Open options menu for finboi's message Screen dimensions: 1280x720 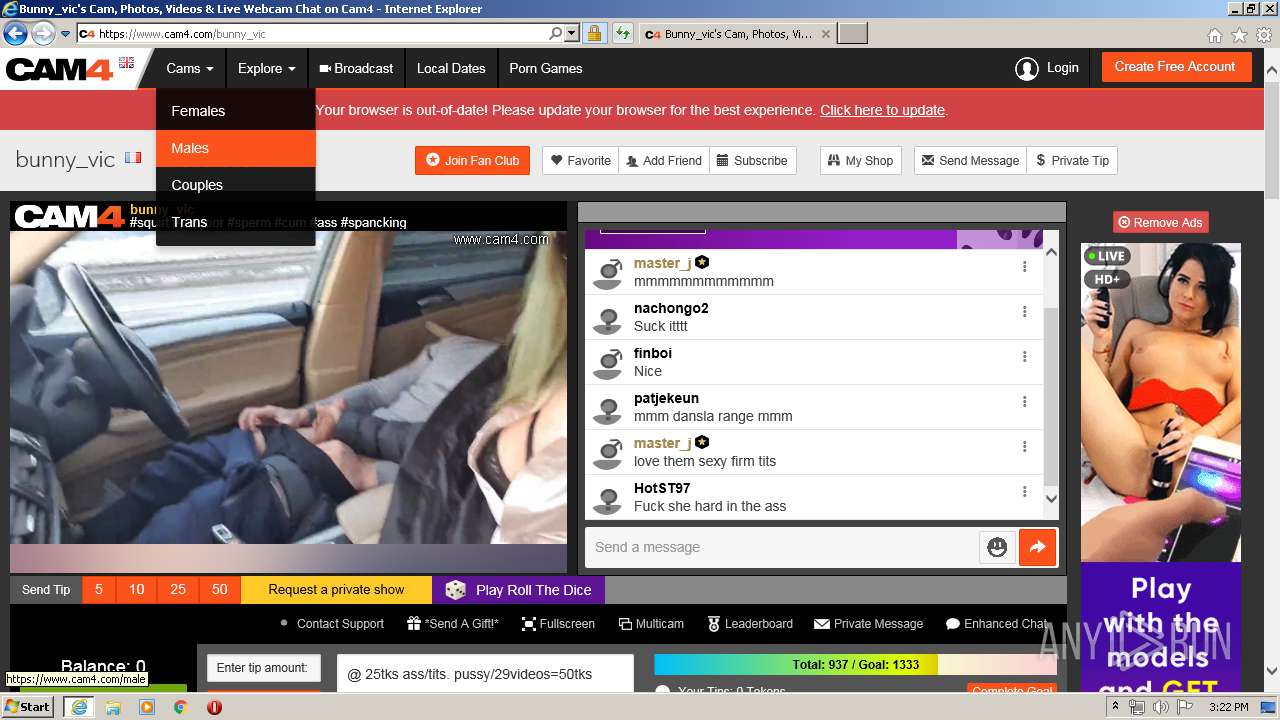coord(1024,357)
